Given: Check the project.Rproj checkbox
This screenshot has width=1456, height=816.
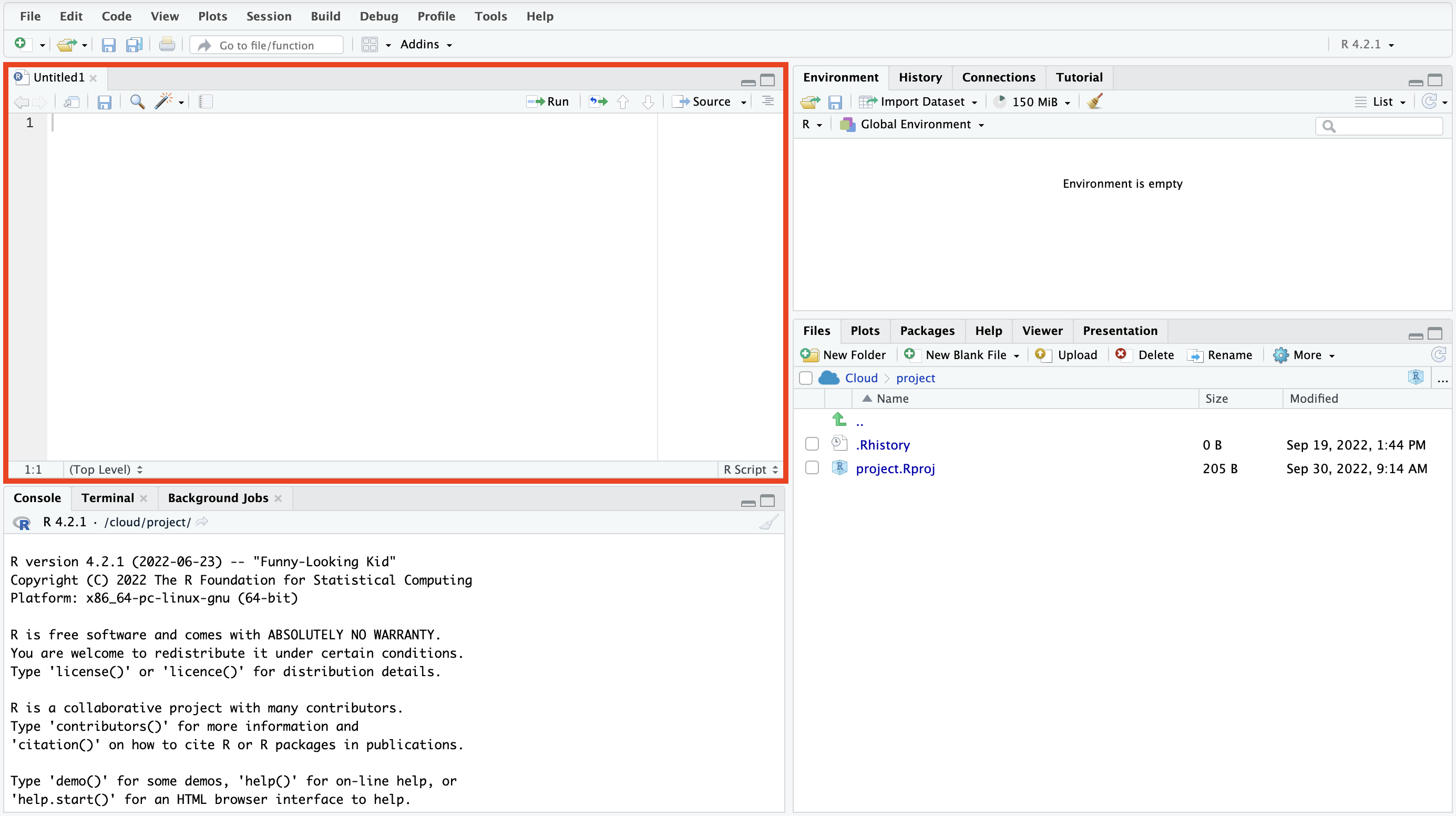Looking at the screenshot, I should point(812,467).
